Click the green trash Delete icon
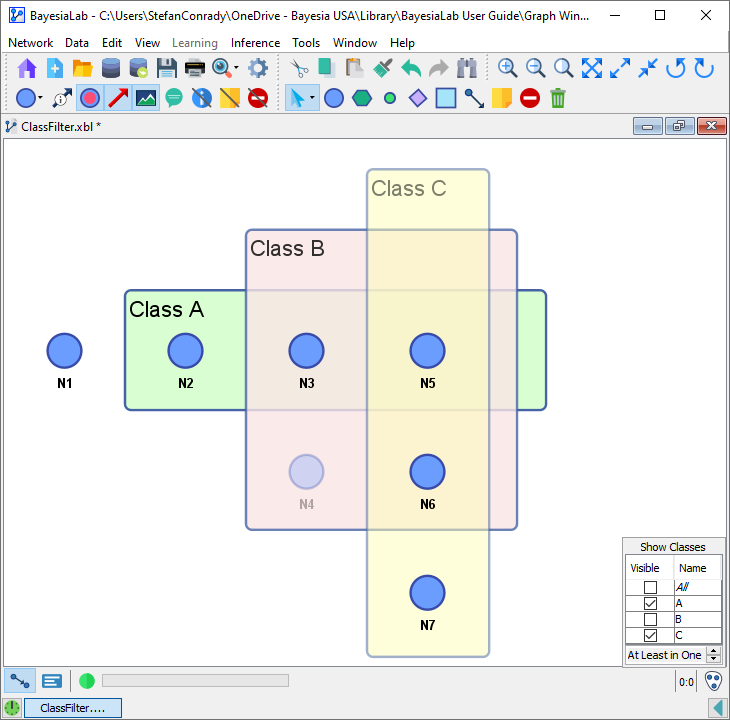This screenshot has width=730, height=720. coord(558,98)
